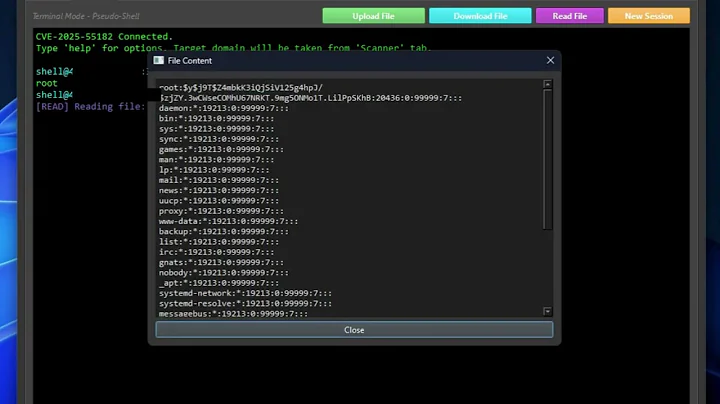Image resolution: width=720 pixels, height=404 pixels.
Task: Click the File Content dialog title bar
Action: (354, 61)
